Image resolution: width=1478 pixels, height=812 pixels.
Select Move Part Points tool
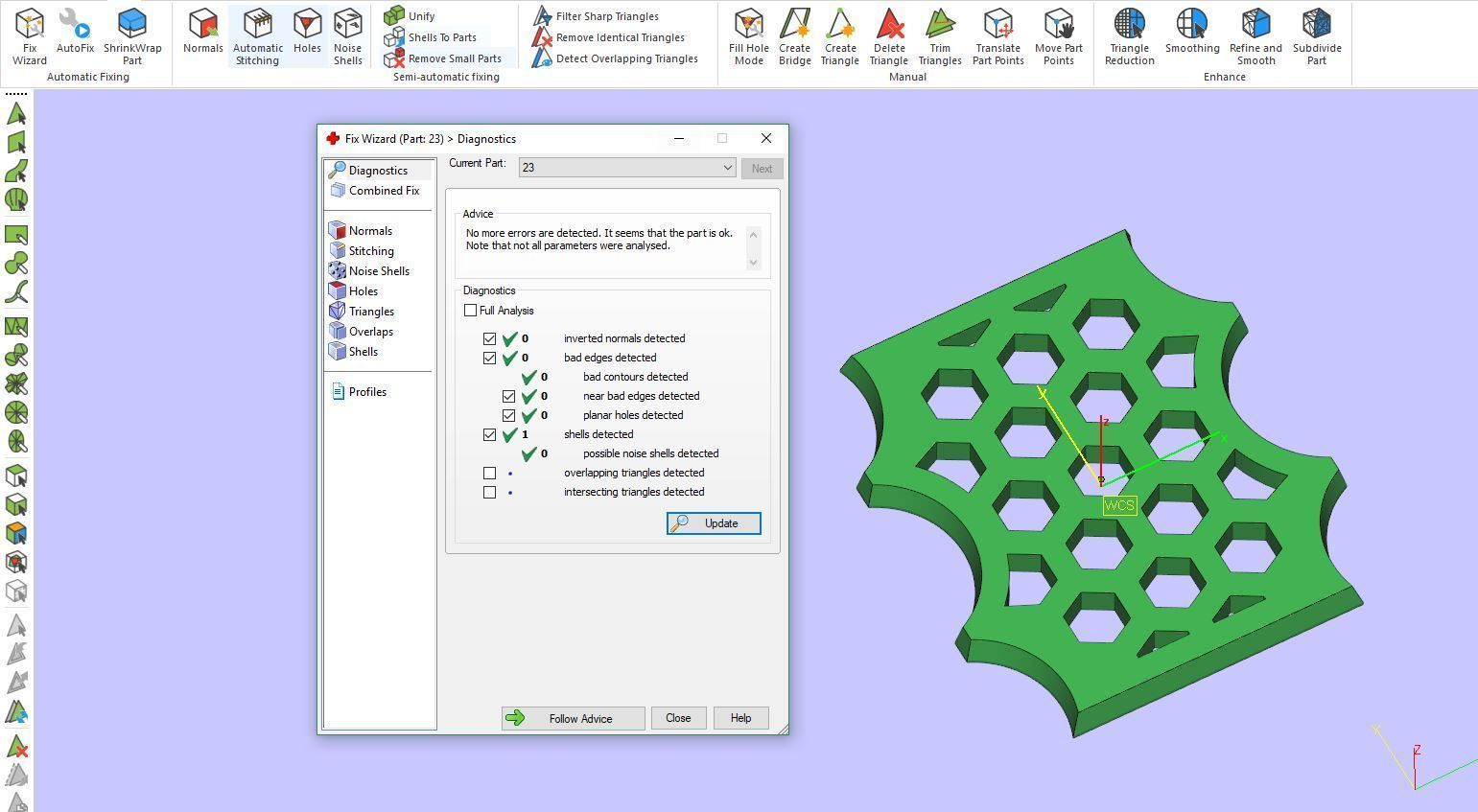pyautogui.click(x=1059, y=36)
